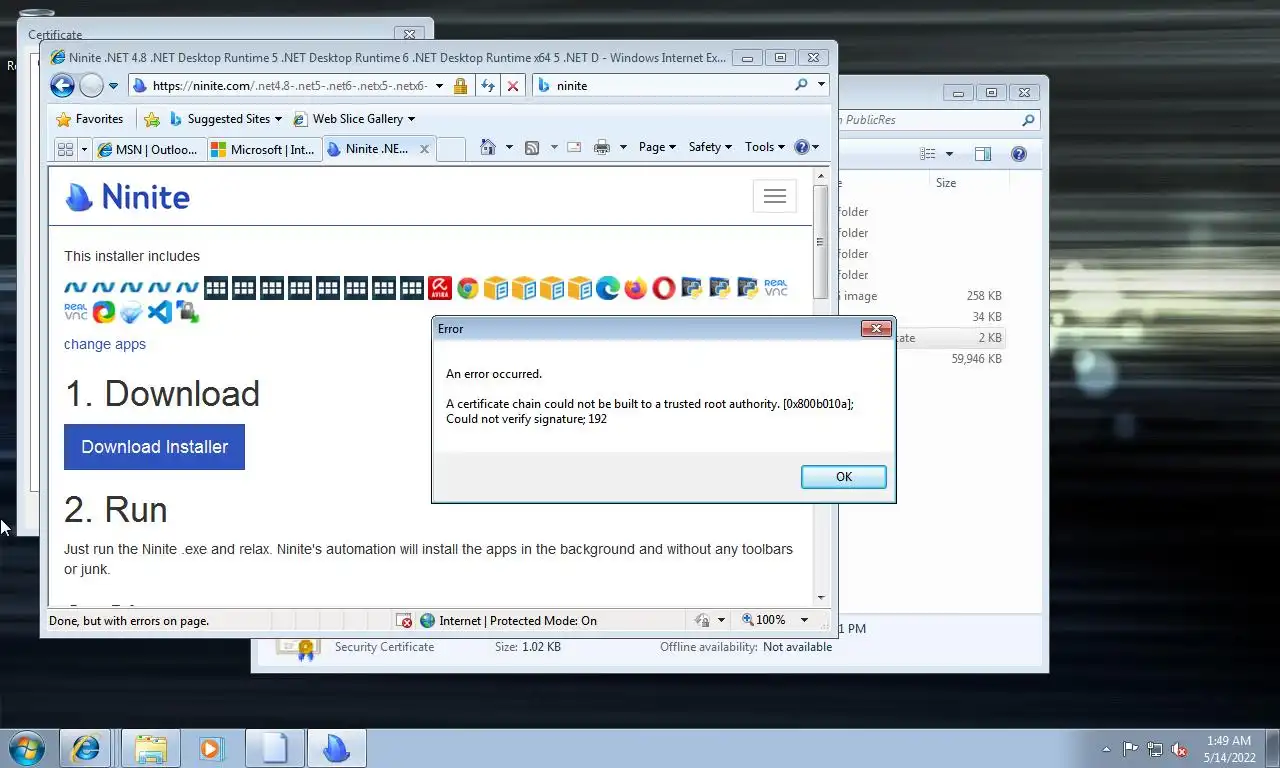Open a new blank tab in IE
The height and width of the screenshot is (768, 1280).
(451, 149)
